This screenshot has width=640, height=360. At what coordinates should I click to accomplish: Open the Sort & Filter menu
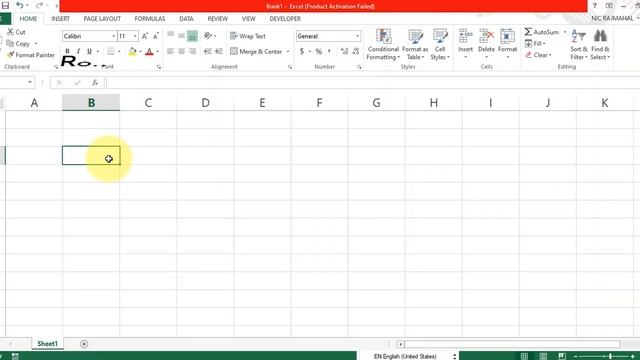(x=579, y=44)
